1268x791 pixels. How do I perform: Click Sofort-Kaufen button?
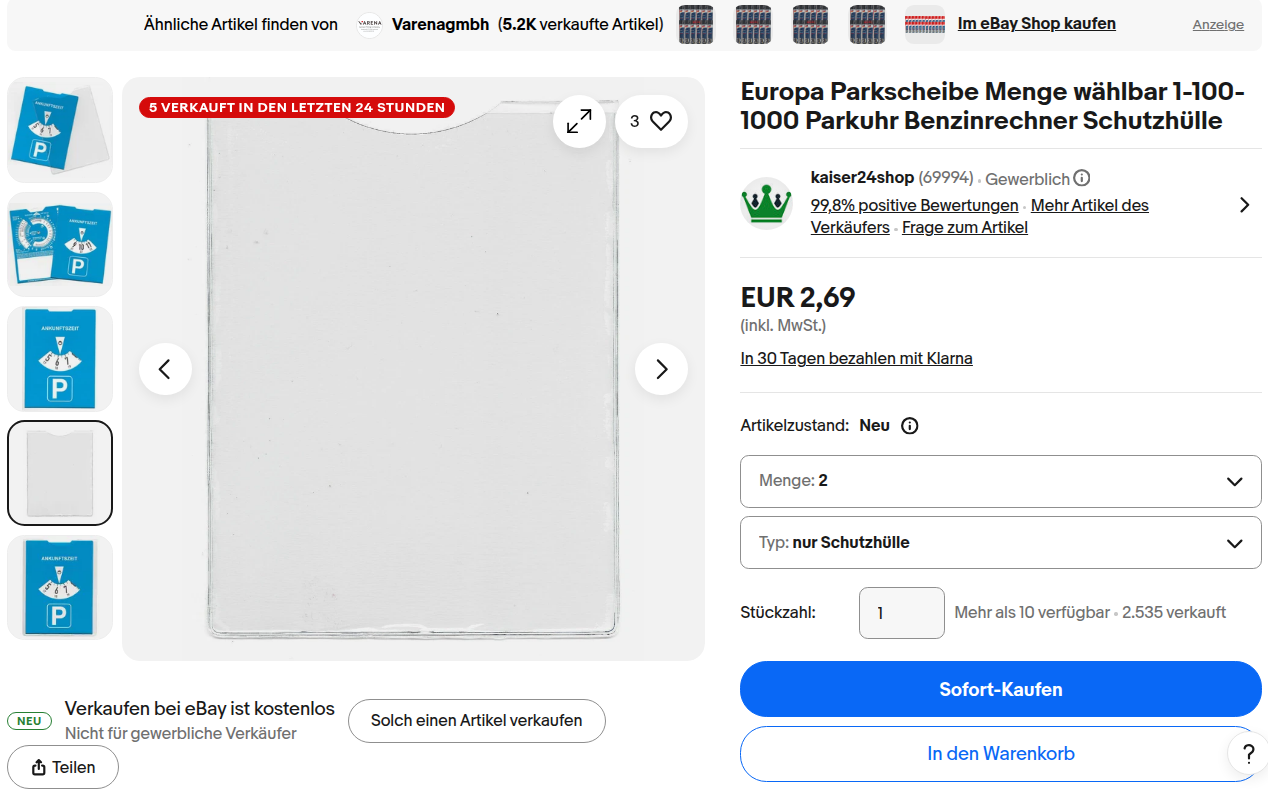1000,689
